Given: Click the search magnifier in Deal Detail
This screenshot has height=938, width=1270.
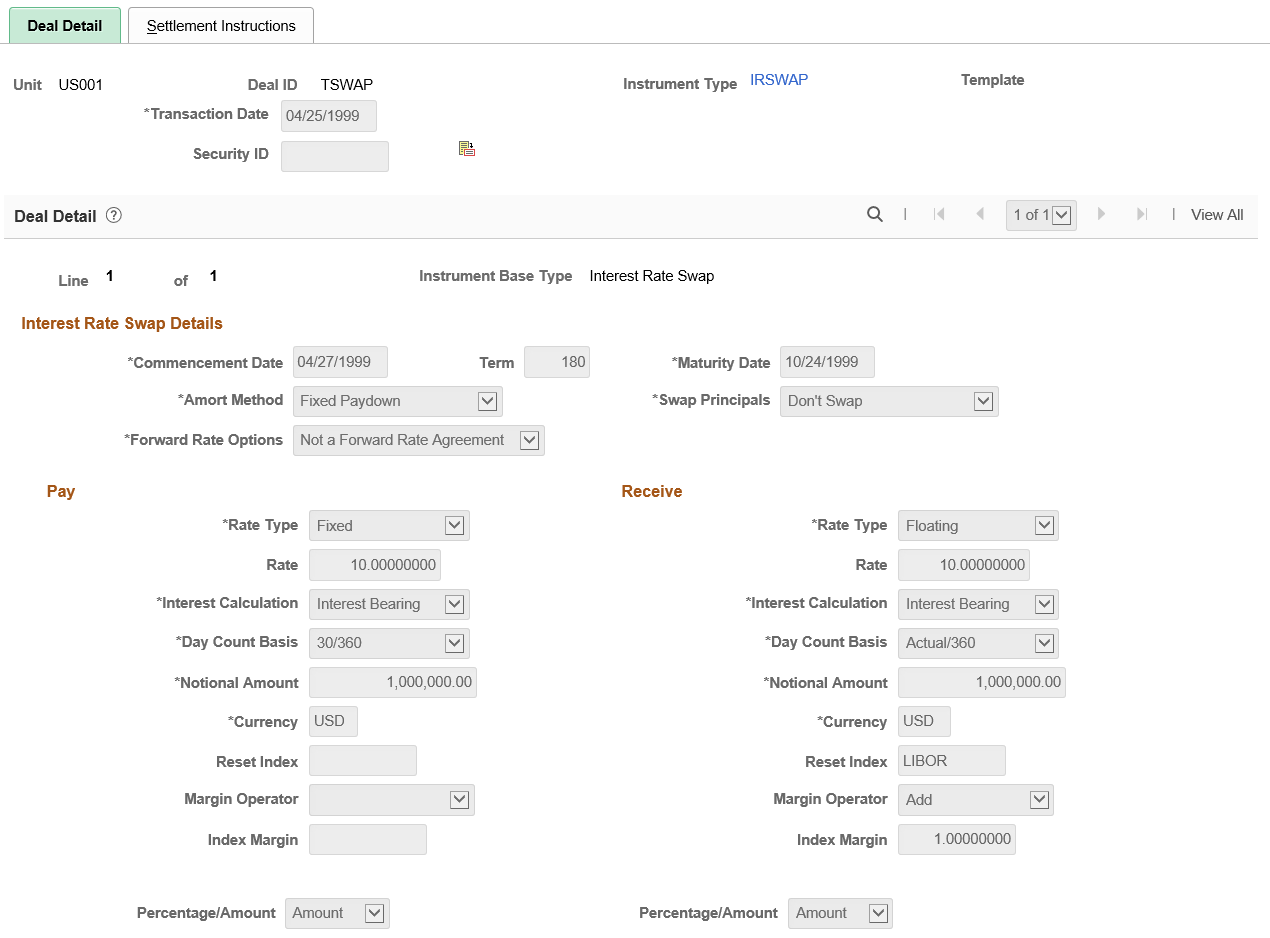Looking at the screenshot, I should pos(875,214).
